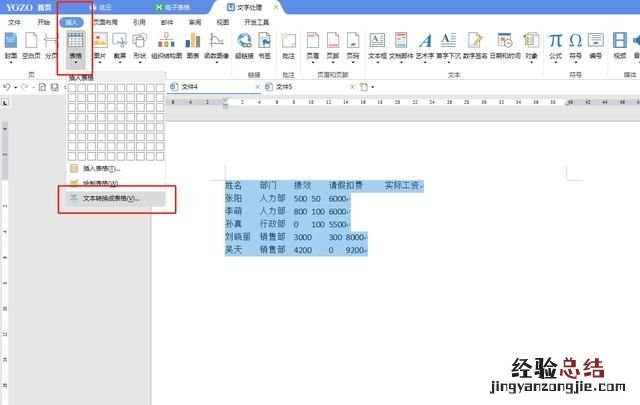Click the 函数图像 function graph icon
The width and height of the screenshot is (640, 405).
(x=216, y=41)
